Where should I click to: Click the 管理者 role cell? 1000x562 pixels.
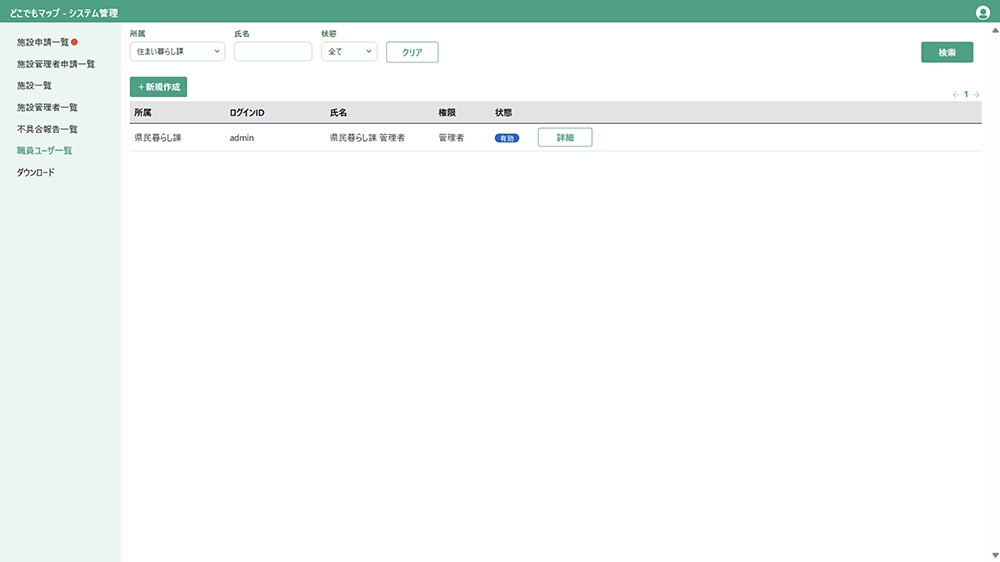pos(452,138)
